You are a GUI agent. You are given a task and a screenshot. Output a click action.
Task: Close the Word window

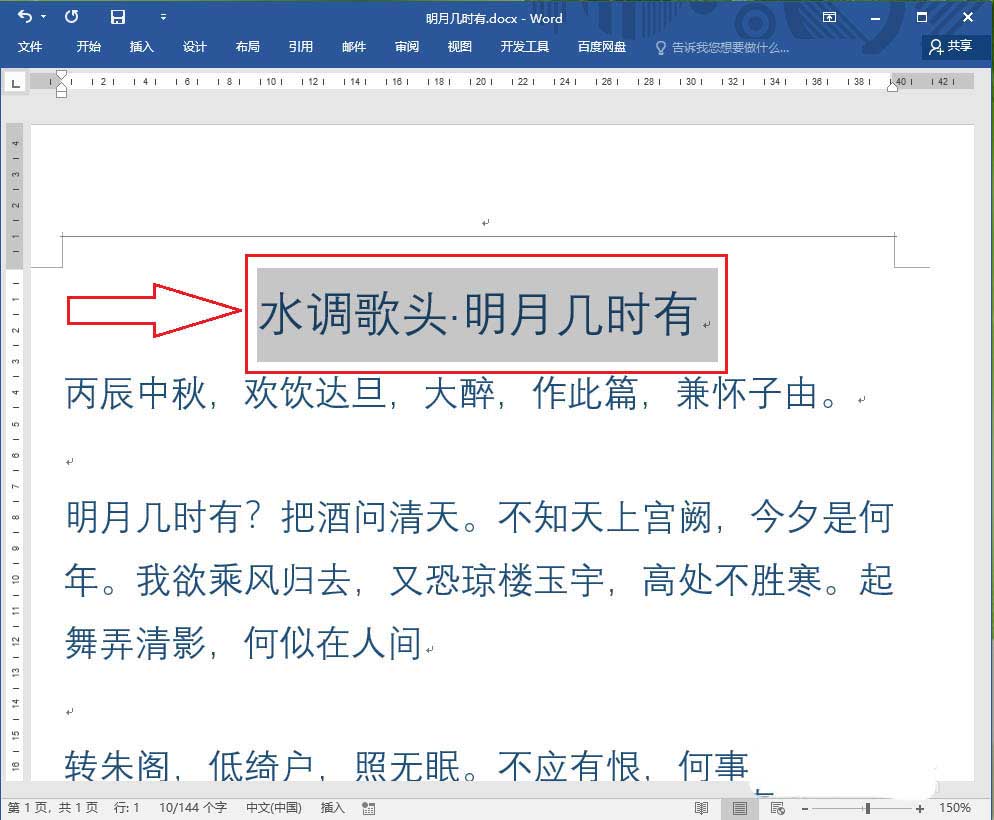[x=968, y=17]
